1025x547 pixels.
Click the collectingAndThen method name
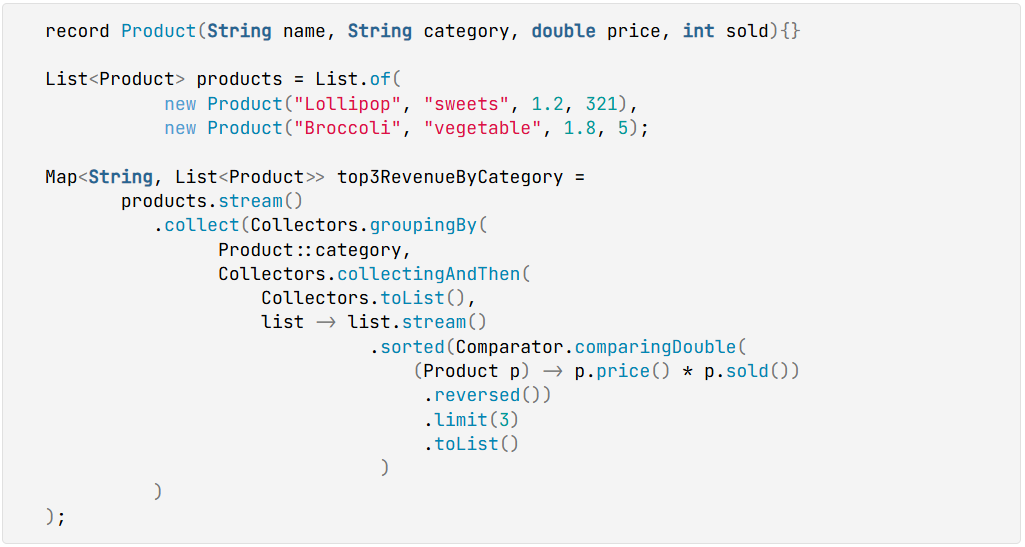coord(429,274)
